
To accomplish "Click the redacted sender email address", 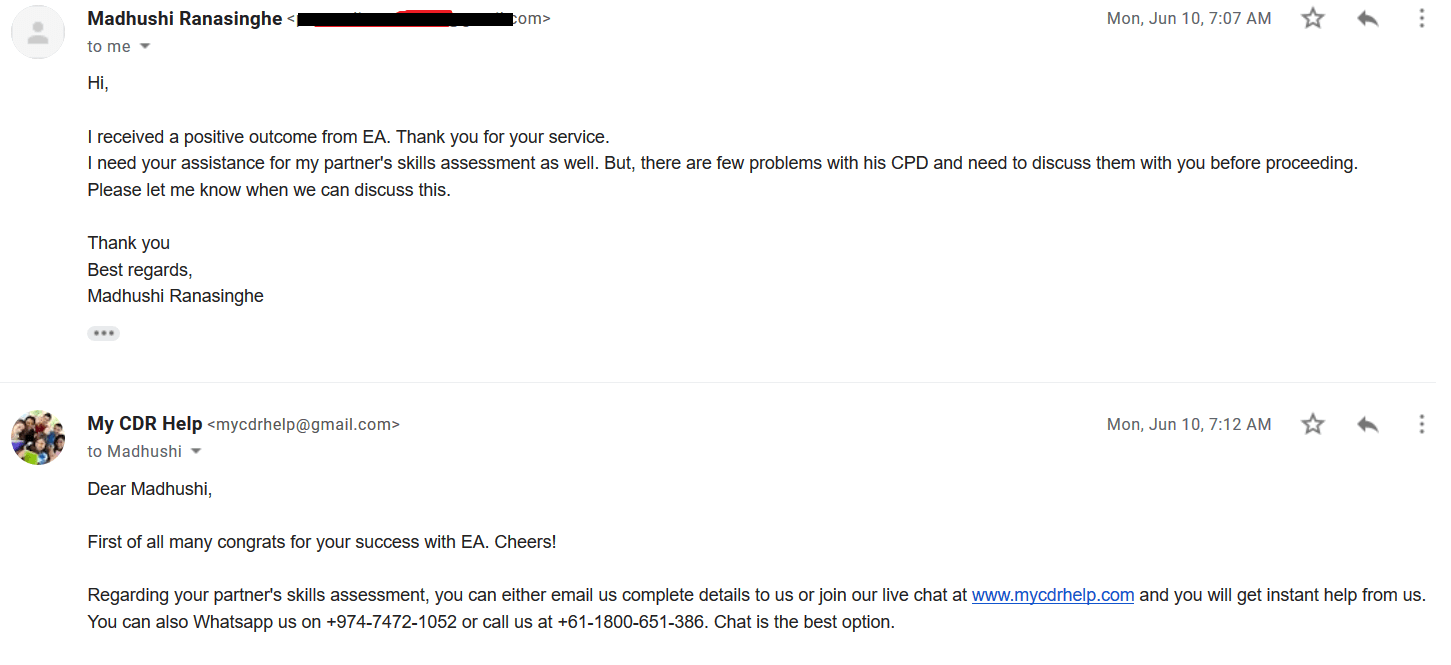I will [x=420, y=17].
